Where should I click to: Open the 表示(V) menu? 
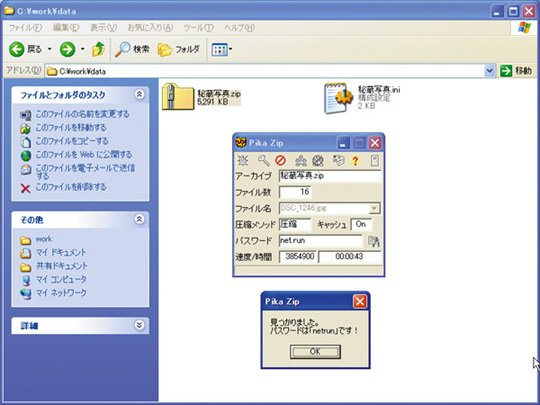point(103,28)
